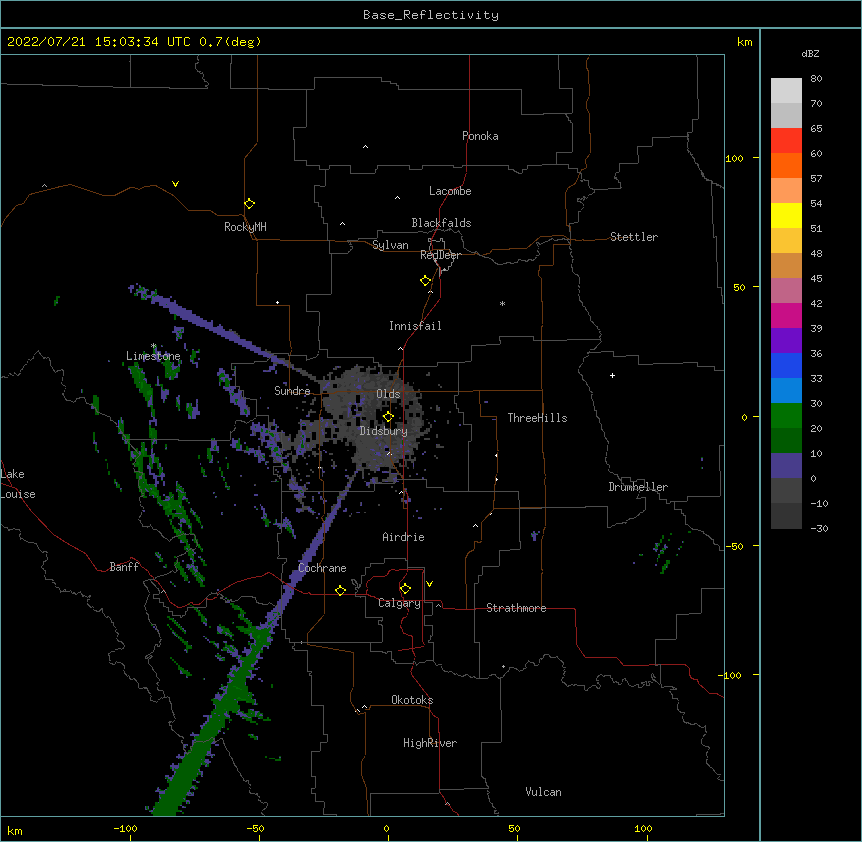Click the Ponoka city label

[x=480, y=136]
